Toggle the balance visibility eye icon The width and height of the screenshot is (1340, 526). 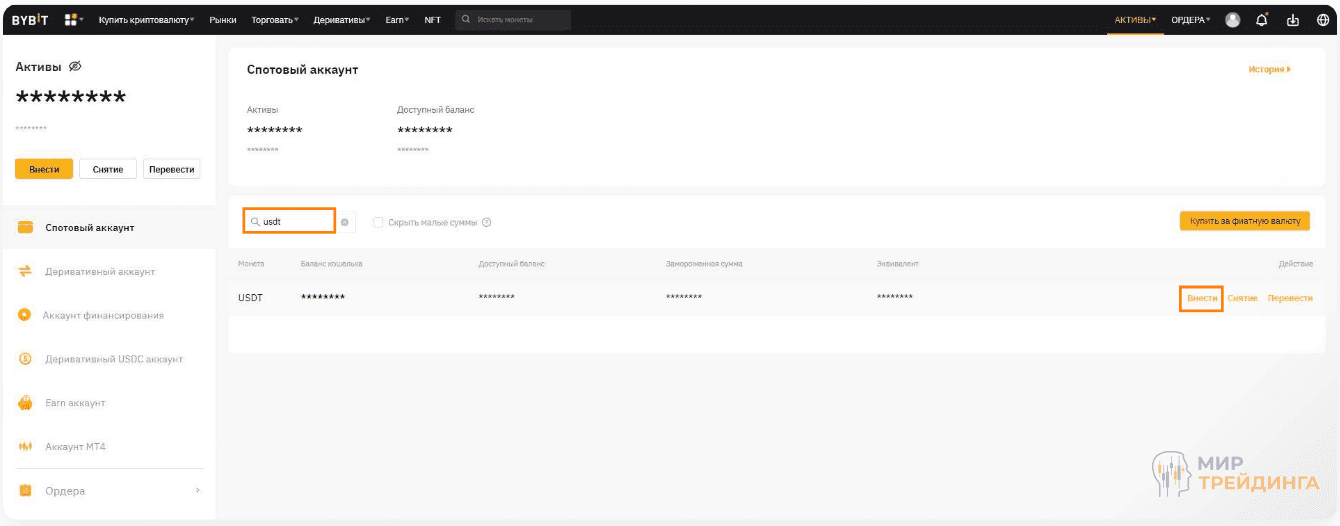click(75, 66)
